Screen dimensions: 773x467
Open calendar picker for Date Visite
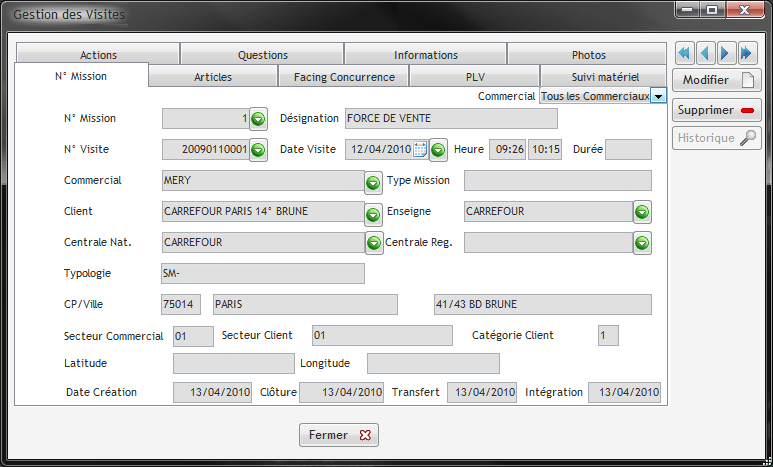click(420, 150)
